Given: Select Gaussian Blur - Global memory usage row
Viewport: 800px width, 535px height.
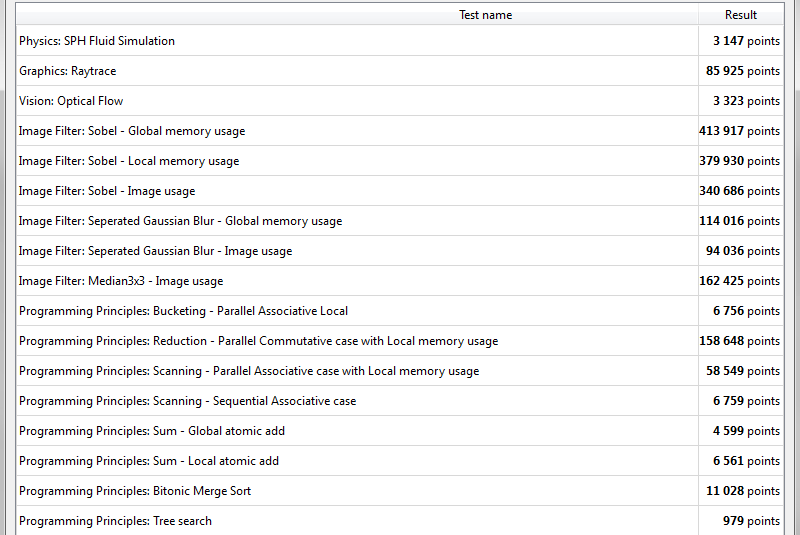Looking at the screenshot, I should [x=180, y=221].
